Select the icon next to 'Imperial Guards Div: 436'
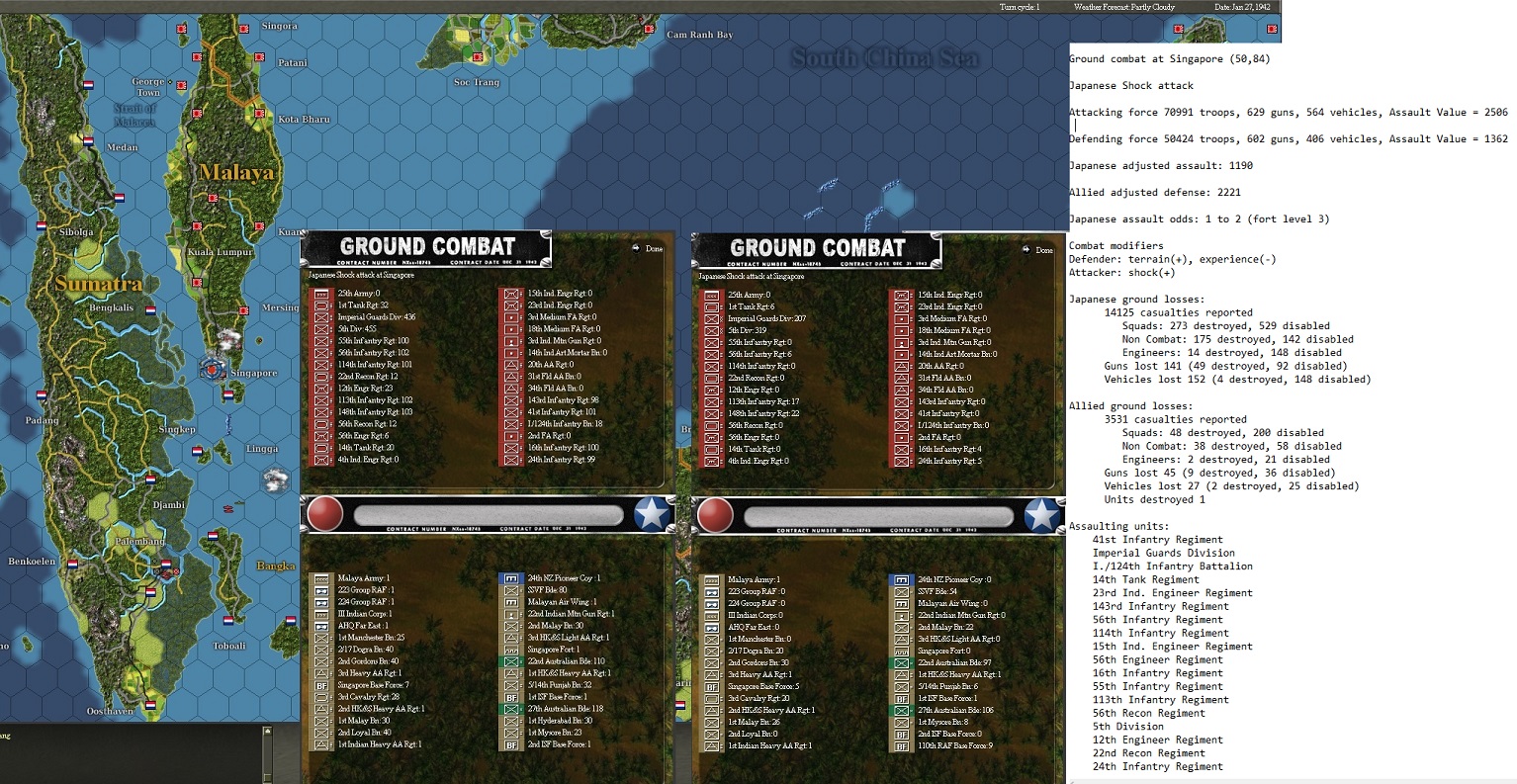The image size is (1517, 784). pos(321,317)
